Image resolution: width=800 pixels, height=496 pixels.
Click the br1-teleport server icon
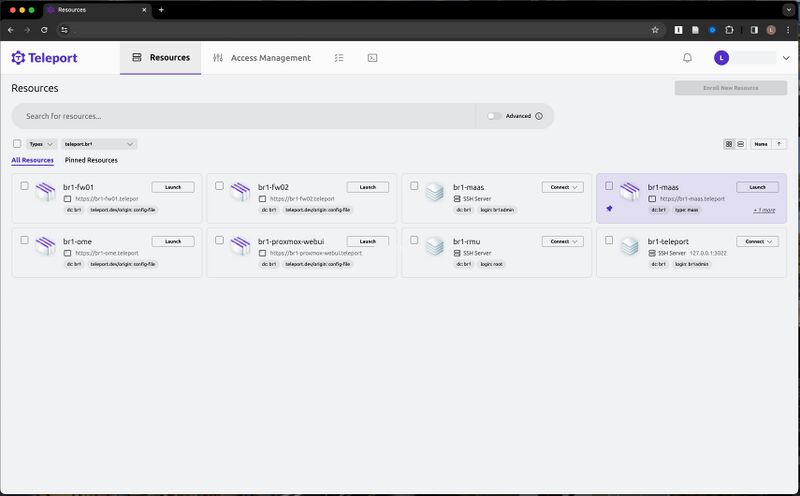[630, 246]
